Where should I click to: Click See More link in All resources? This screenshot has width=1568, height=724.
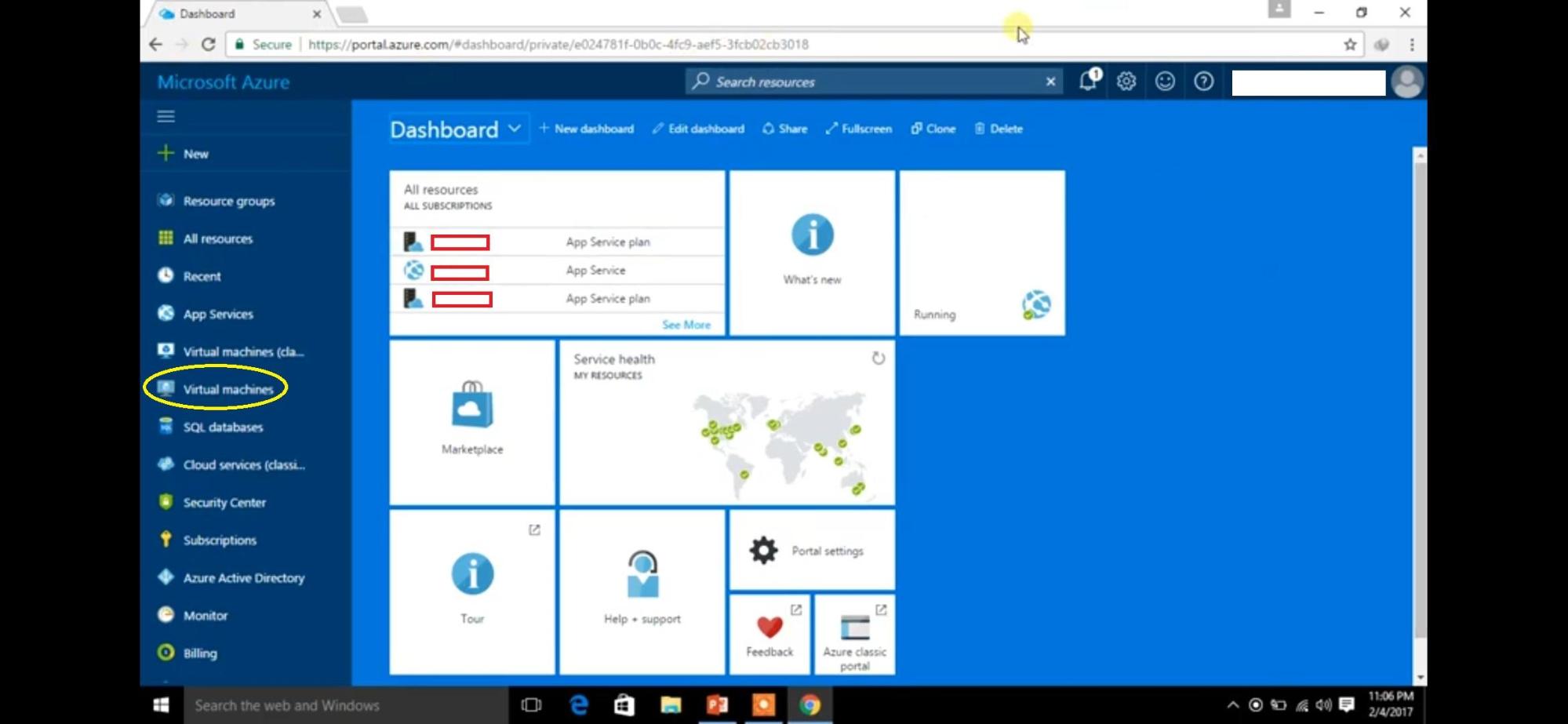(x=686, y=325)
